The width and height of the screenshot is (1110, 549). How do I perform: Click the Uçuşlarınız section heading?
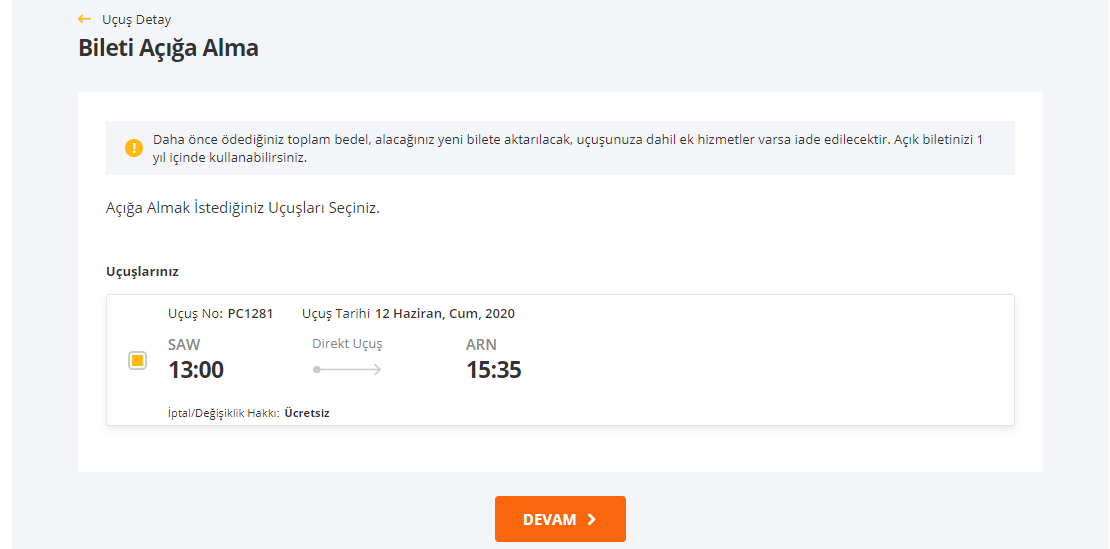[x=142, y=271]
